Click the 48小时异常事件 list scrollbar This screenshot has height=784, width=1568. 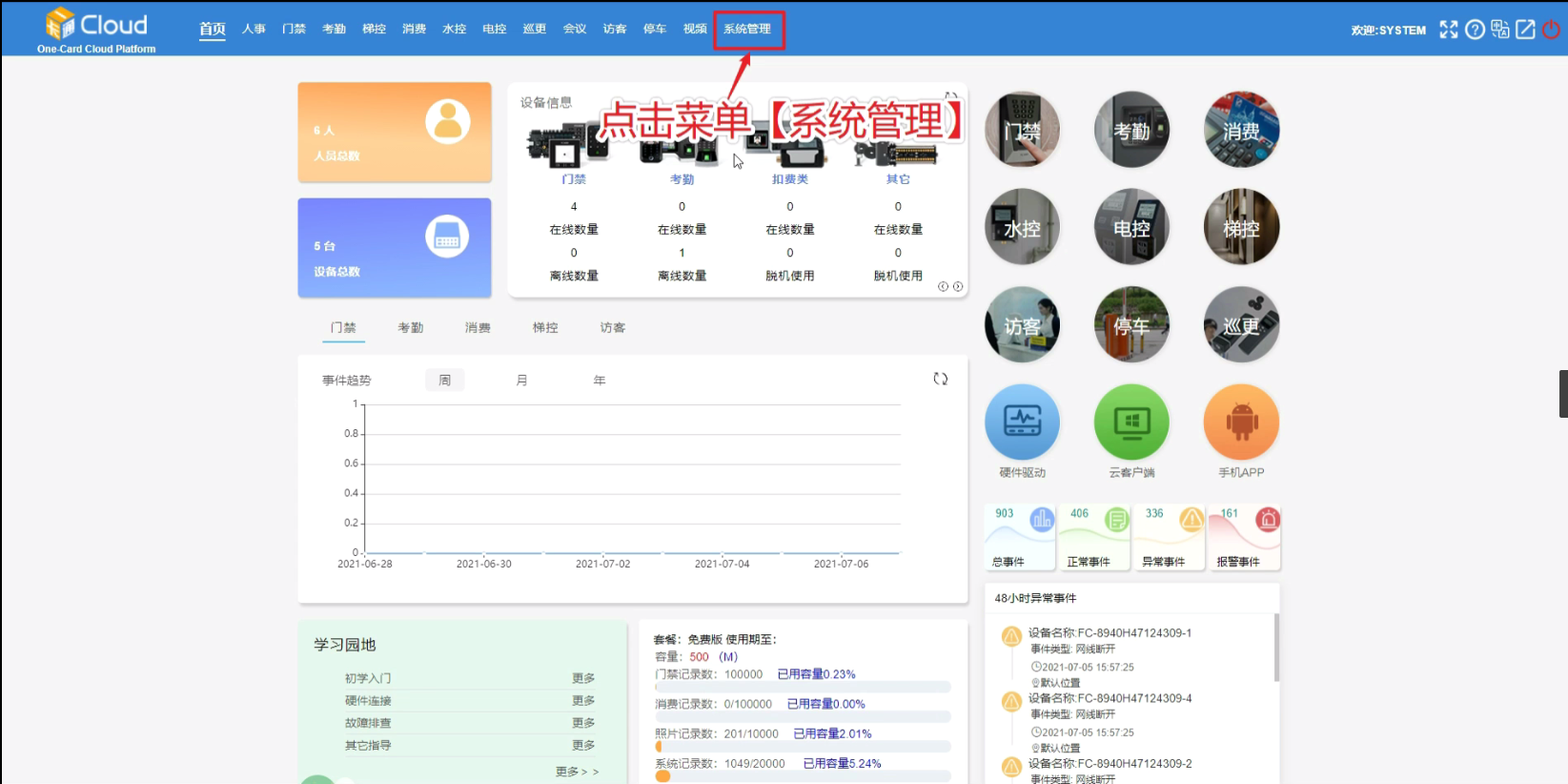pos(1276,649)
